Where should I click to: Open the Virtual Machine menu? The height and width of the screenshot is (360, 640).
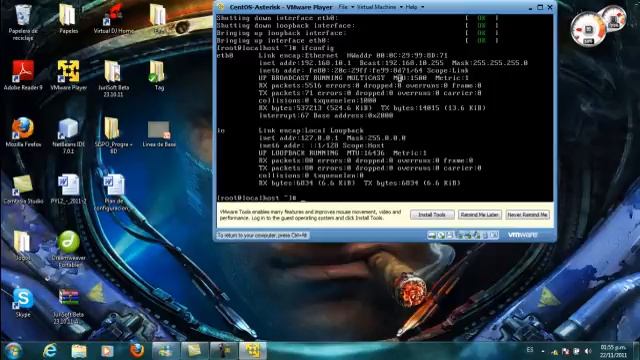(379, 7)
